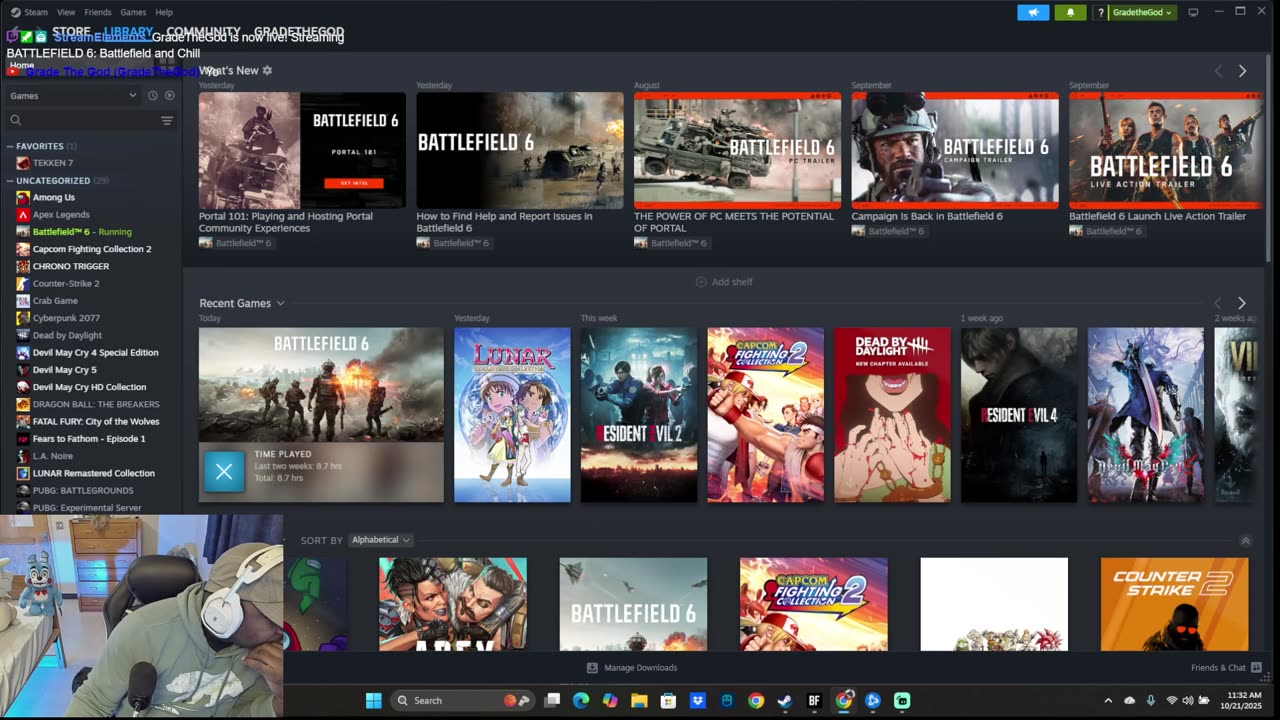Image resolution: width=1280 pixels, height=720 pixels.
Task: Click the library search magnifier icon
Action: click(x=15, y=120)
